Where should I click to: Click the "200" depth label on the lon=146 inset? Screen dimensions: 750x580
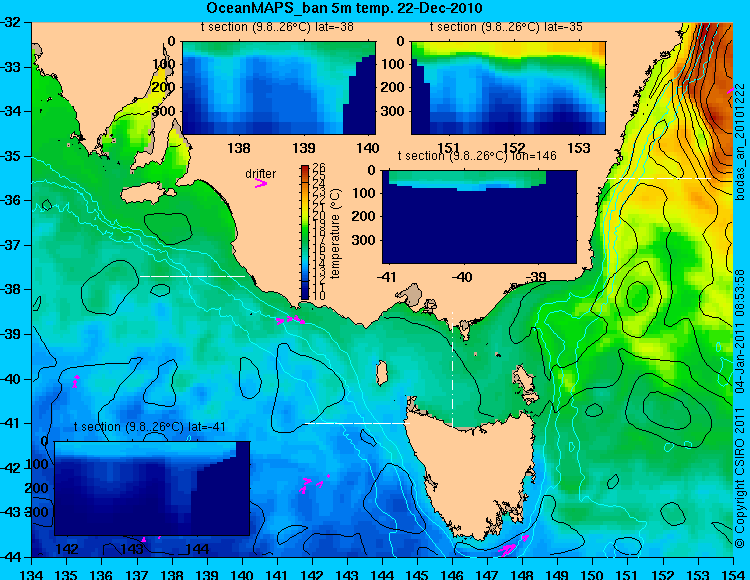(364, 216)
